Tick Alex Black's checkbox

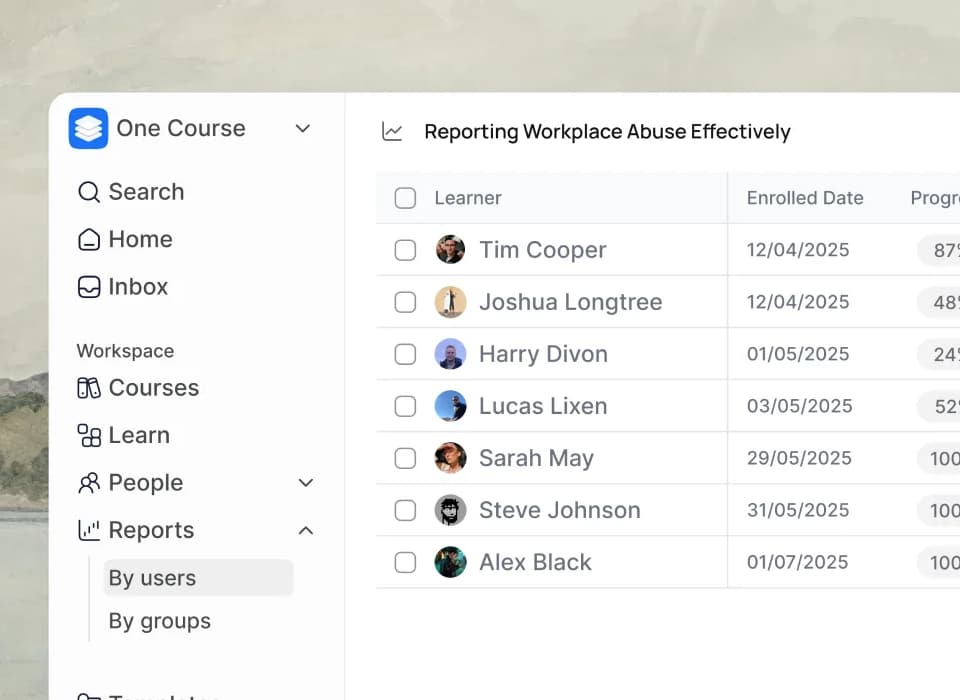click(405, 562)
